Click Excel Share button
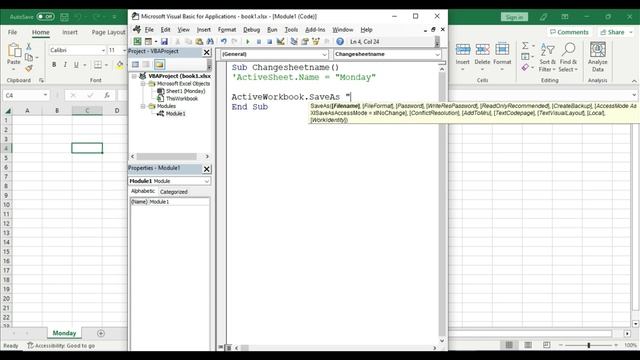This screenshot has height=360, width=640. [613, 32]
